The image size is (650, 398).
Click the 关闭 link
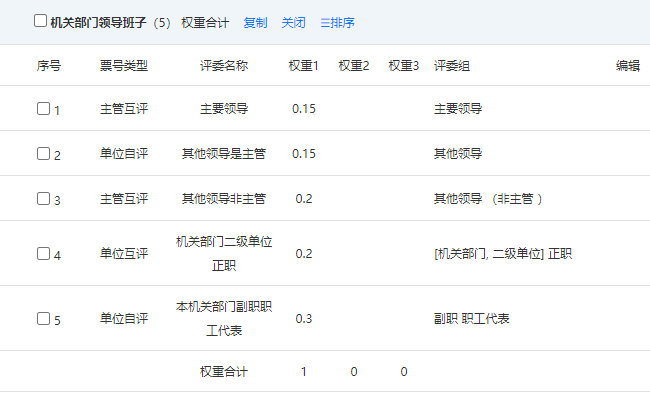tap(293, 22)
